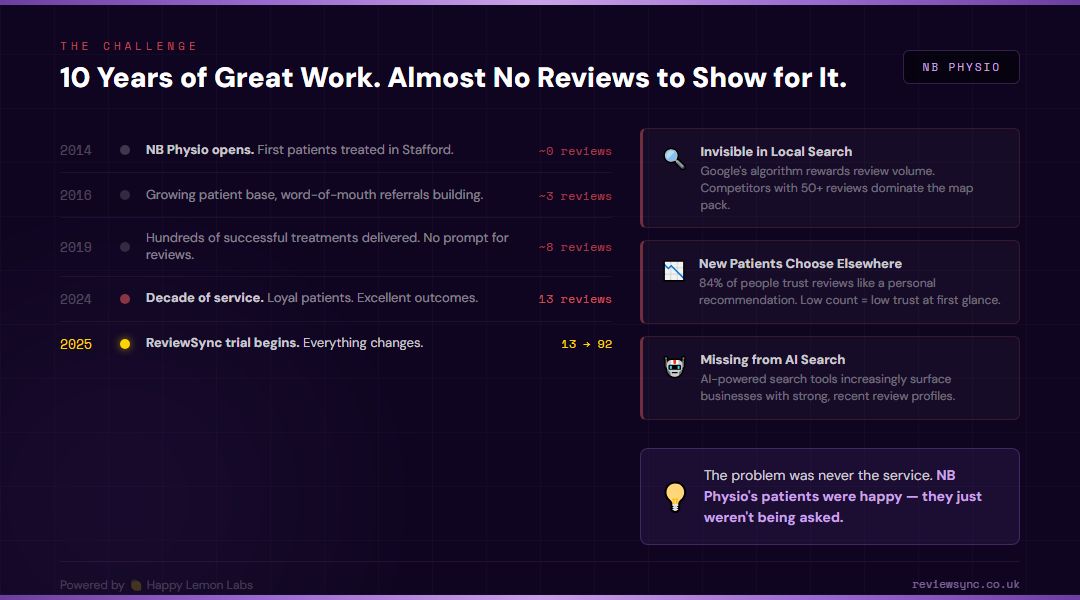Screen dimensions: 1080x600
Task: Select the 2019 timeline dot
Action: pyautogui.click(x=125, y=247)
